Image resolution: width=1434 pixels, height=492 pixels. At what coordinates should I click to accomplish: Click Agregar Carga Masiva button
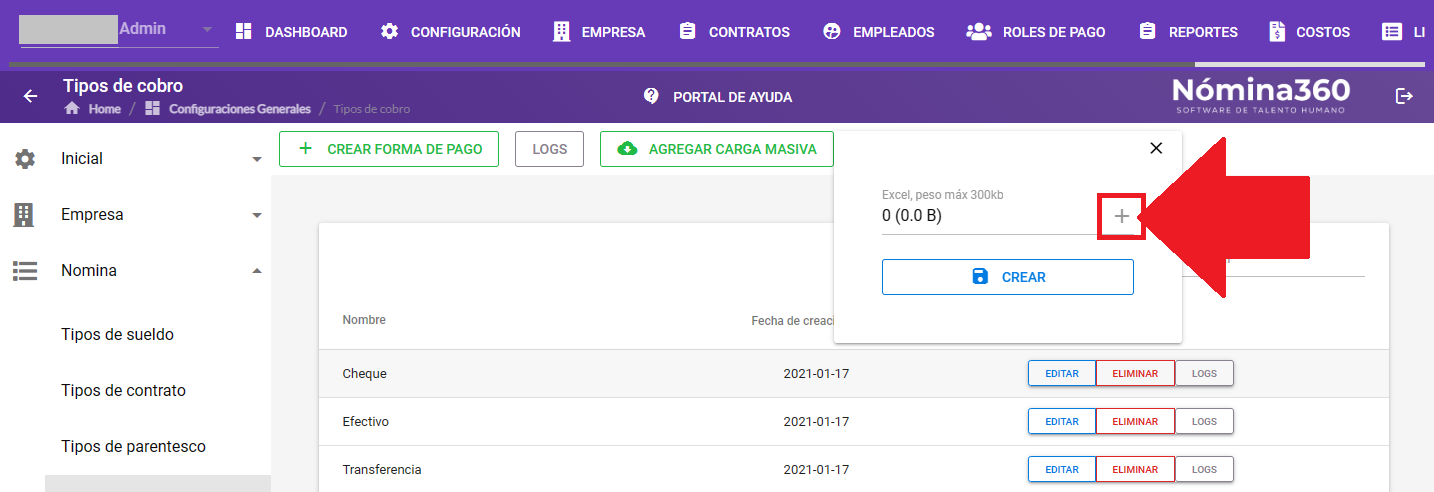coord(717,149)
